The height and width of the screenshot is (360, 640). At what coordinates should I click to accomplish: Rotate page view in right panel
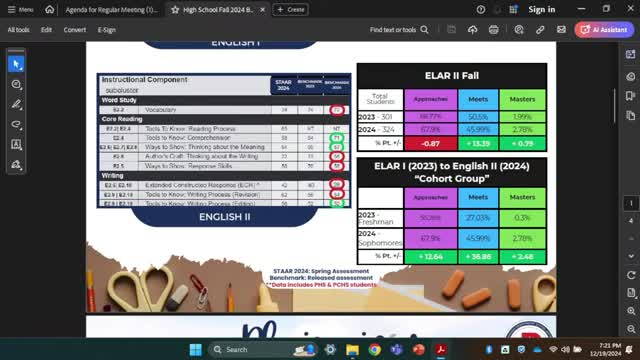coord(631,275)
